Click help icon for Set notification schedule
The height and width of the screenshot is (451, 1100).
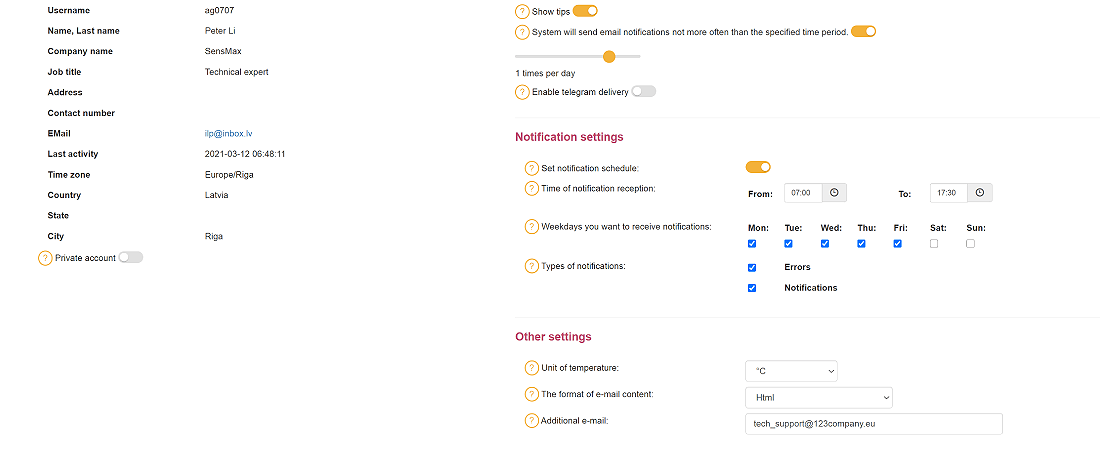point(532,168)
